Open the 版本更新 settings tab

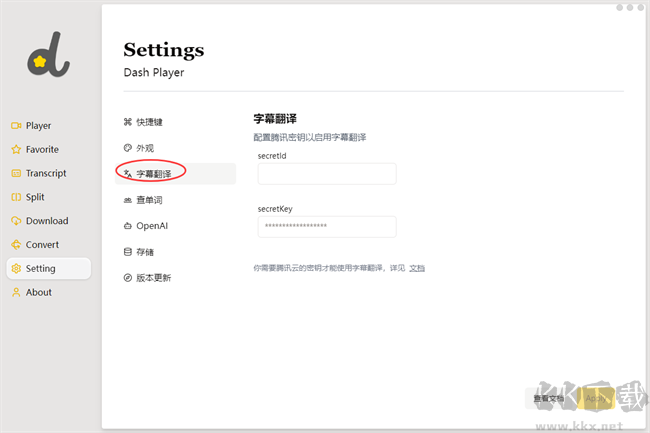point(175,278)
